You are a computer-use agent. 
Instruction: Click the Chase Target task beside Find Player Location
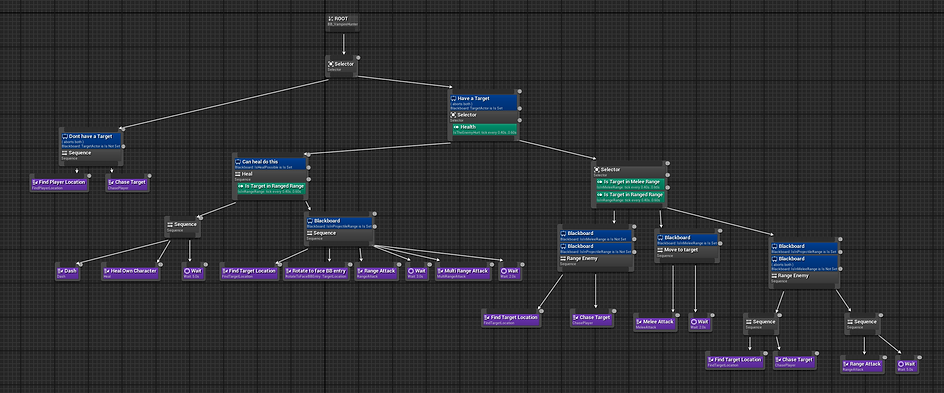click(x=127, y=184)
